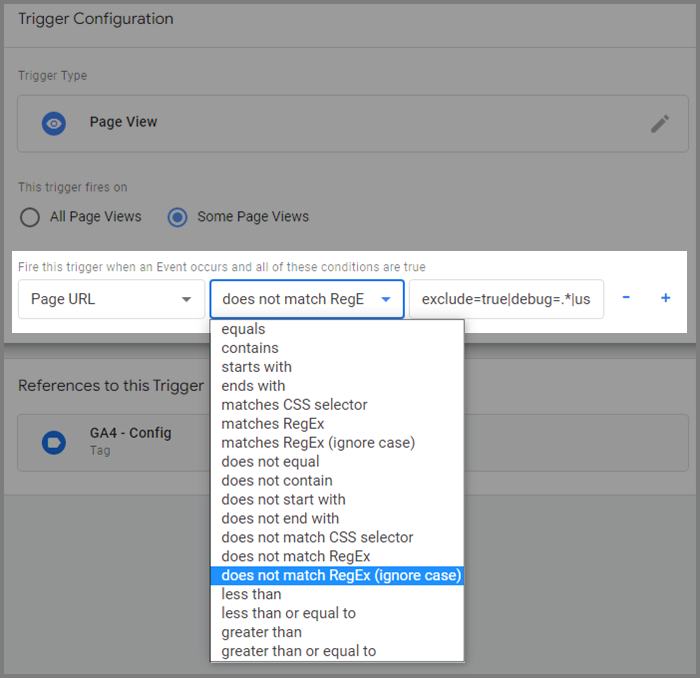700x678 pixels.
Task: Open the GA4 - Config tag reference
Action: click(353, 443)
